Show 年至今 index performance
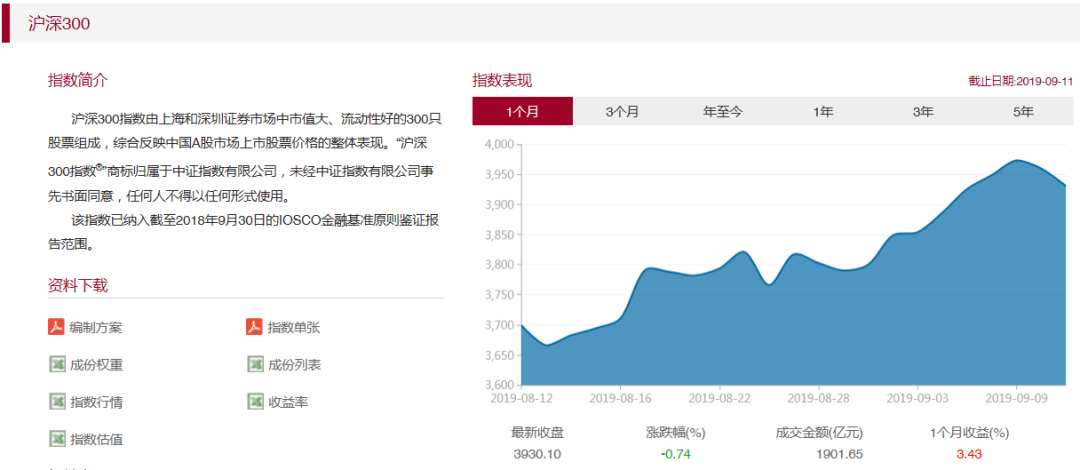 tap(722, 111)
